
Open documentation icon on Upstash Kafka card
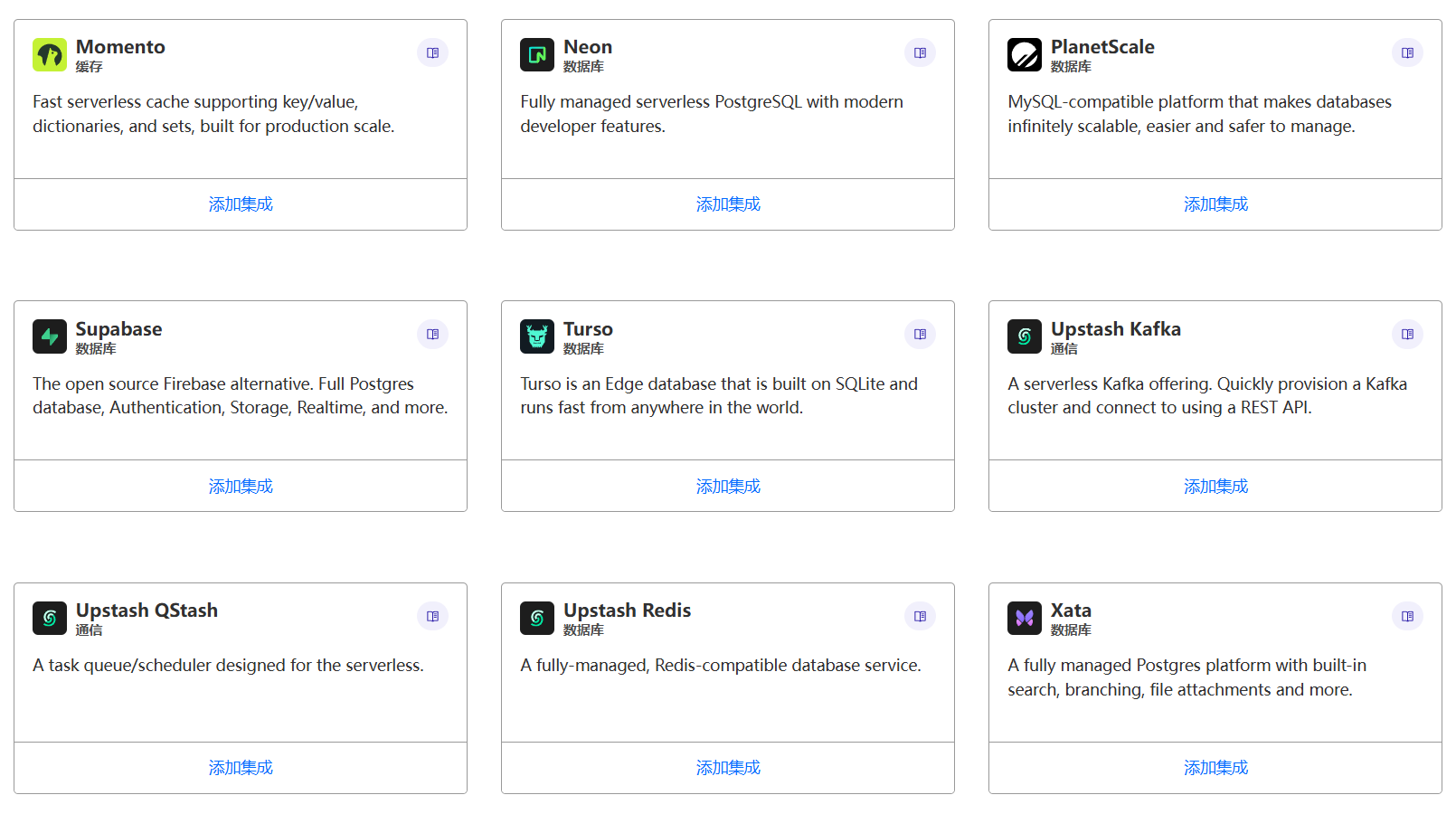[1407, 335]
